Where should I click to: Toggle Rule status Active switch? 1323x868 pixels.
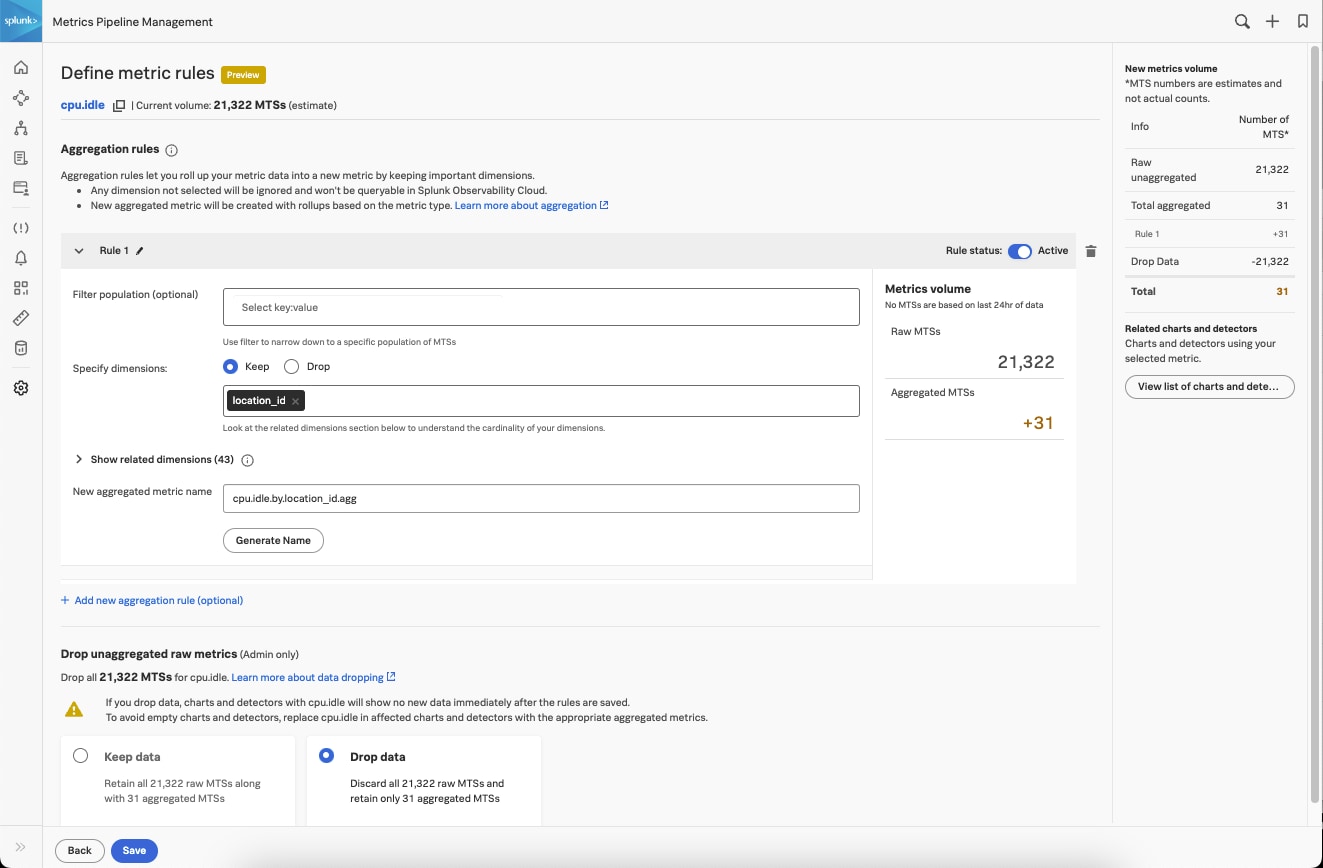coord(1019,251)
